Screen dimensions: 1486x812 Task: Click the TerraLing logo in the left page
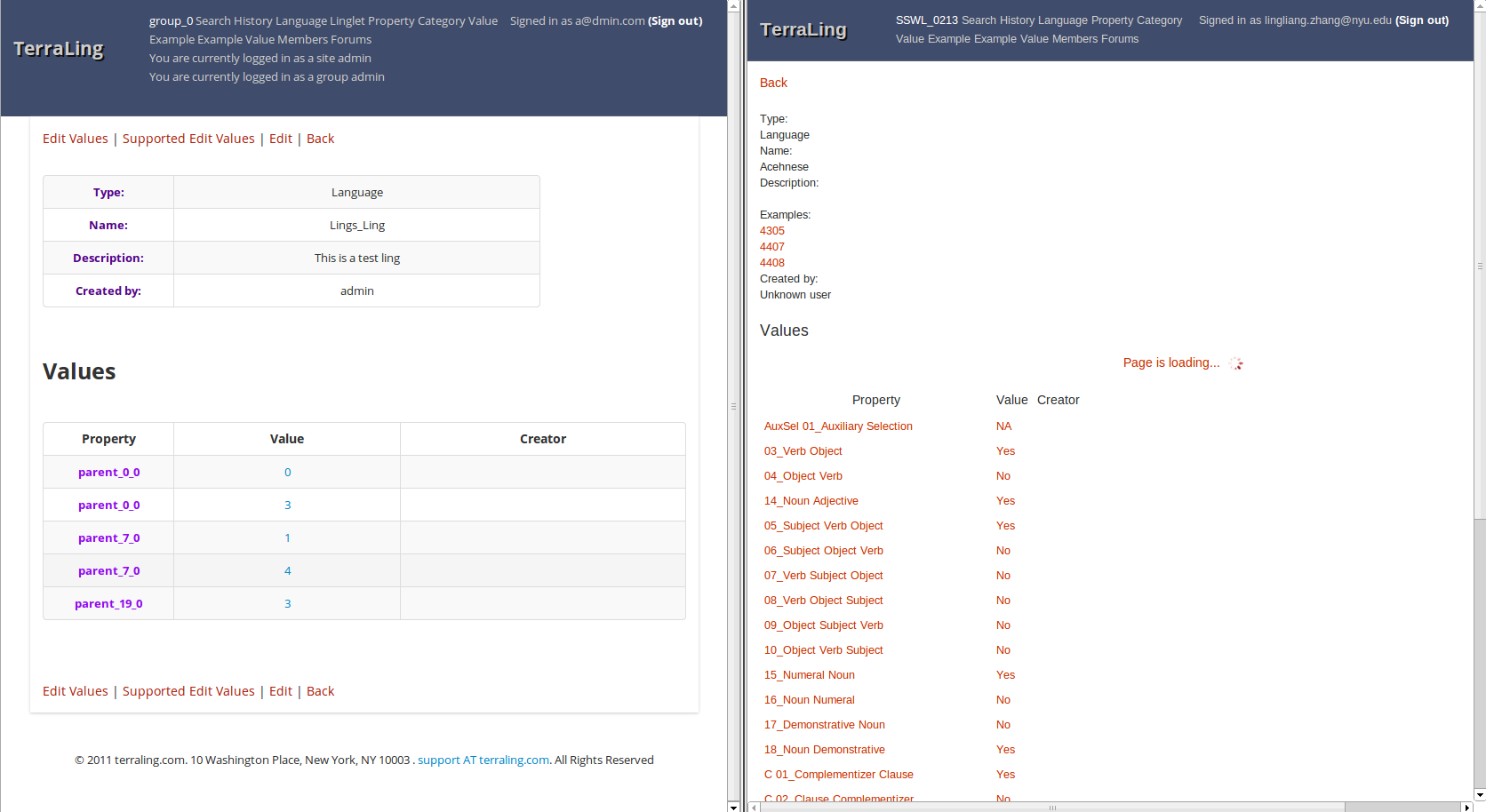point(59,49)
